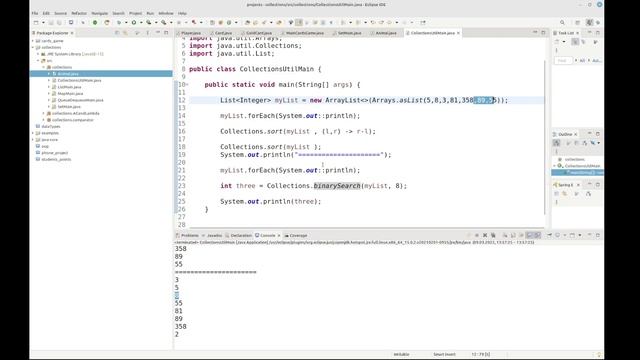Select the Java perspective icon
The width and height of the screenshot is (640, 360).
589,22
